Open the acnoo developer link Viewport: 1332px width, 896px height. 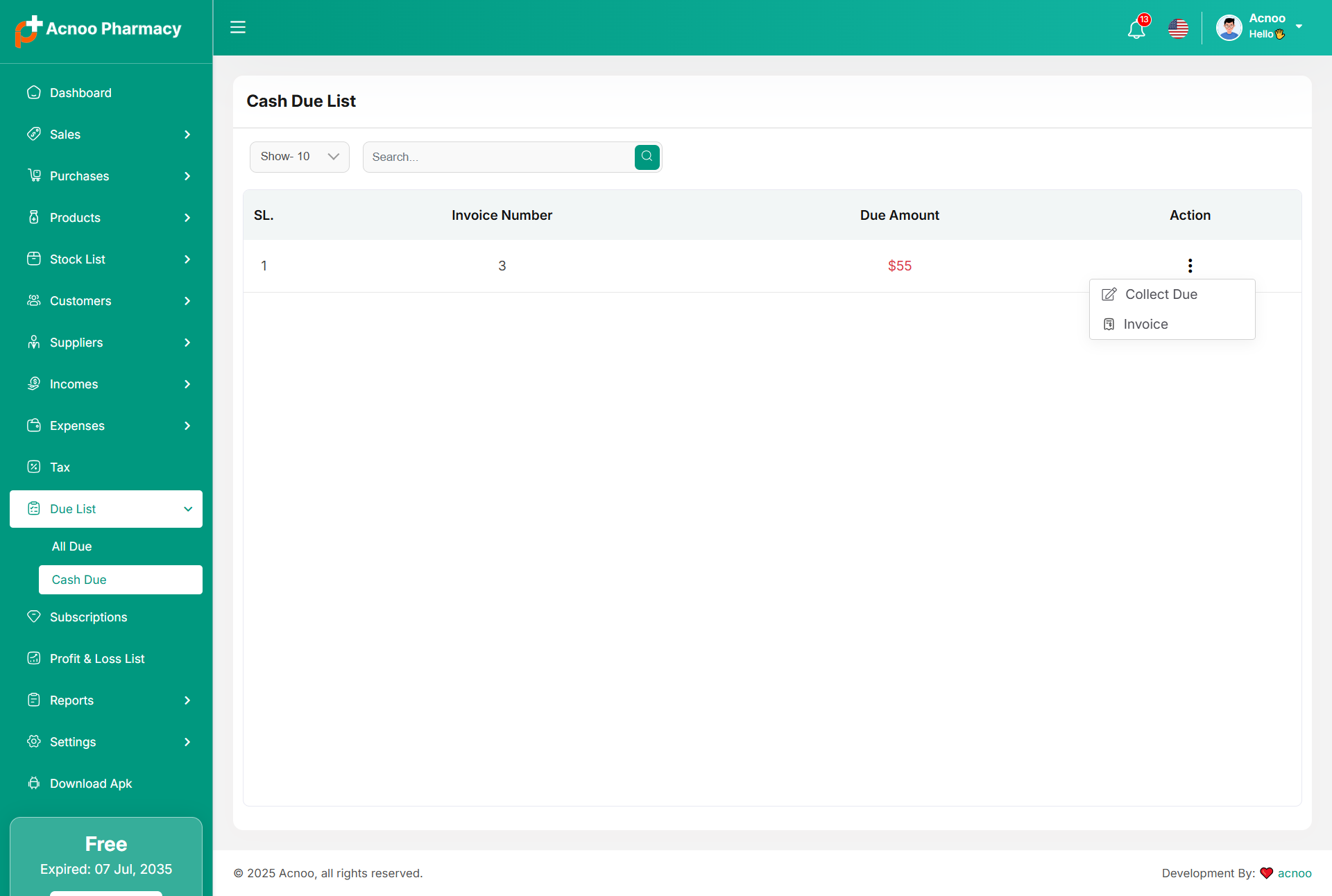click(x=1295, y=873)
